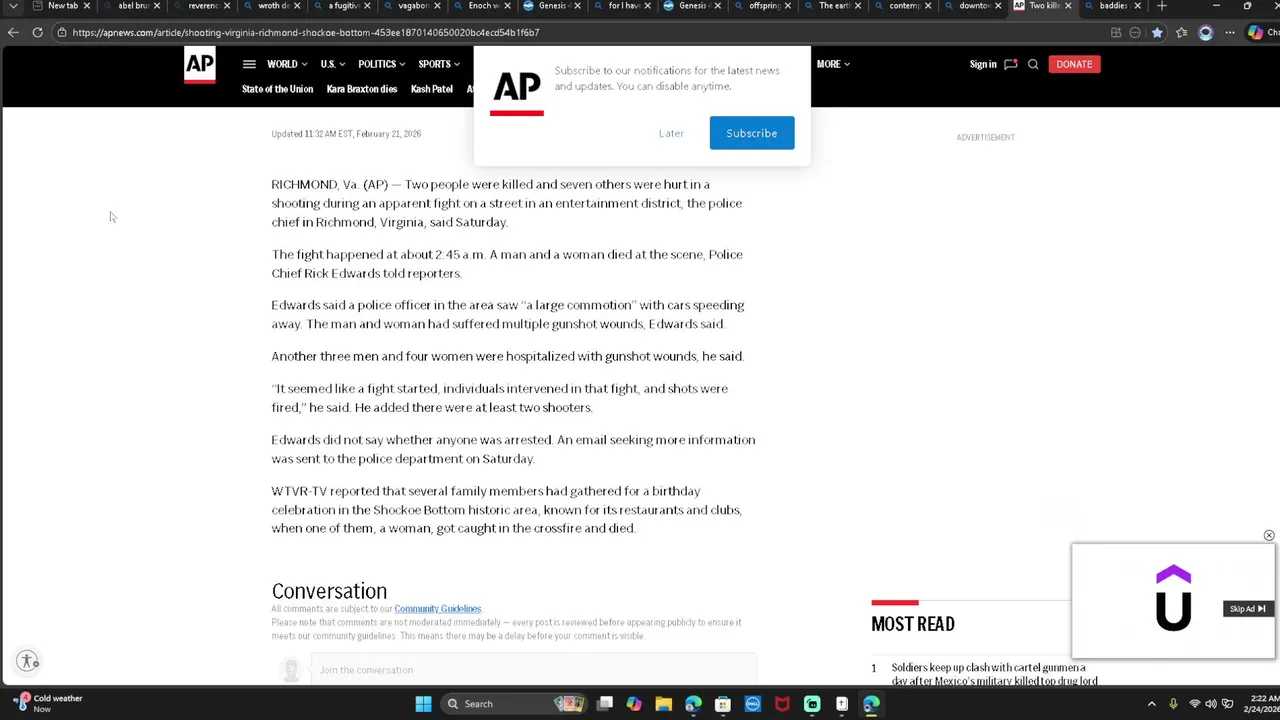Screen dimensions: 1280x720
Task: Close the video ad with X icon
Action: (1269, 536)
